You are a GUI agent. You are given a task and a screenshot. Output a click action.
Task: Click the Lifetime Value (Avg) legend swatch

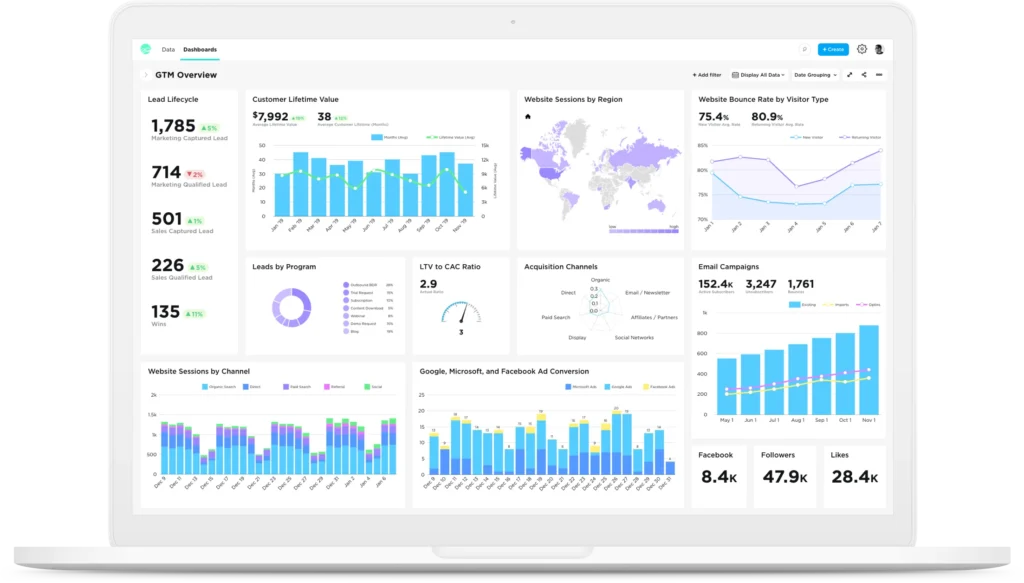pos(431,138)
